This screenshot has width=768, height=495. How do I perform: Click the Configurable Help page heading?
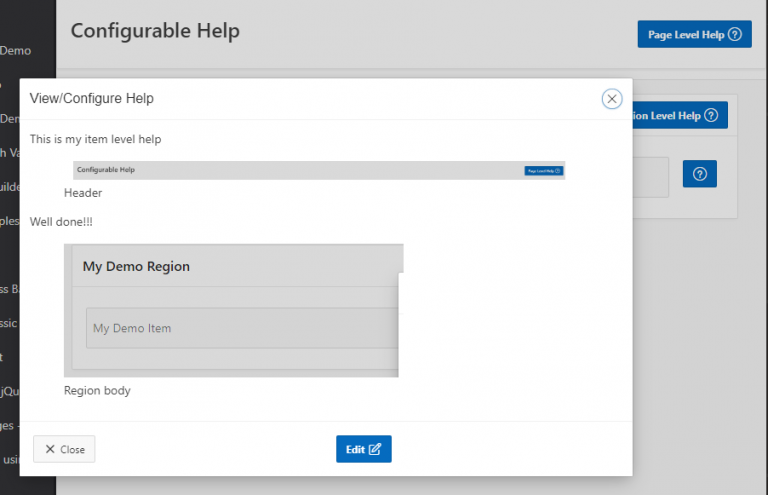pyautogui.click(x=155, y=31)
